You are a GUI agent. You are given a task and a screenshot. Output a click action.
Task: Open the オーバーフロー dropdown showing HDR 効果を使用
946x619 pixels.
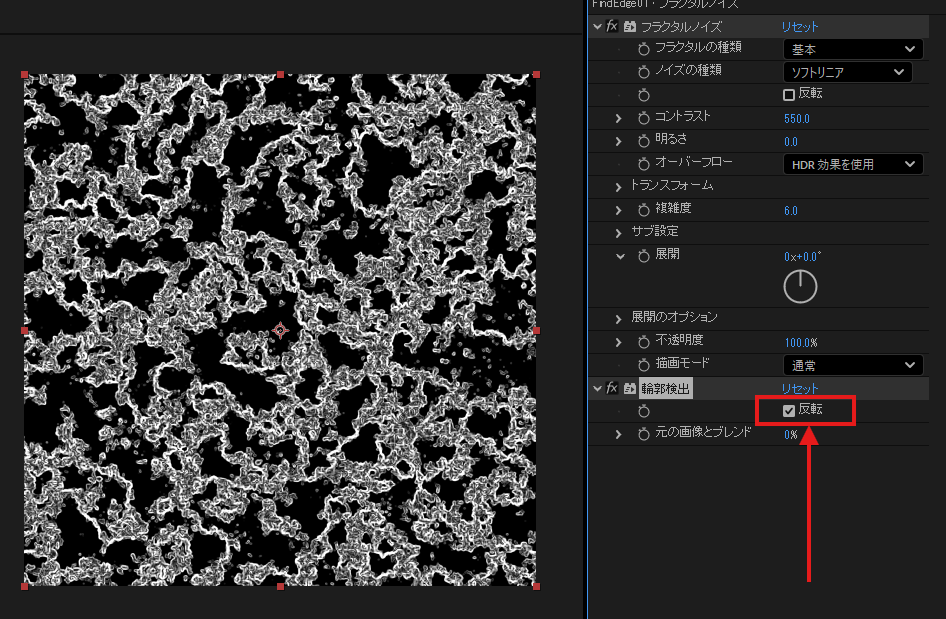coord(852,164)
